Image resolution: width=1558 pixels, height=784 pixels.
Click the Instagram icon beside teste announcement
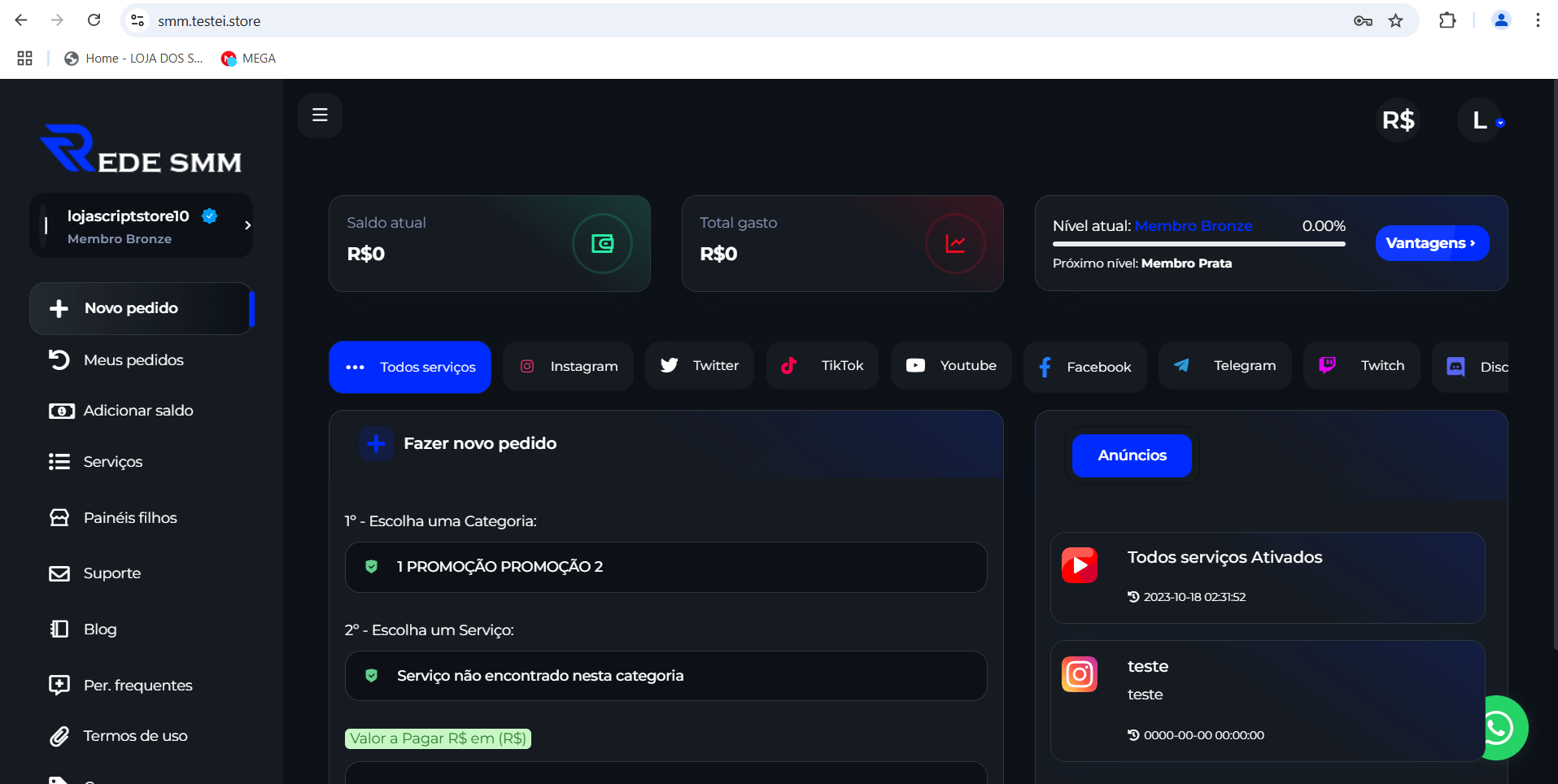click(1079, 674)
